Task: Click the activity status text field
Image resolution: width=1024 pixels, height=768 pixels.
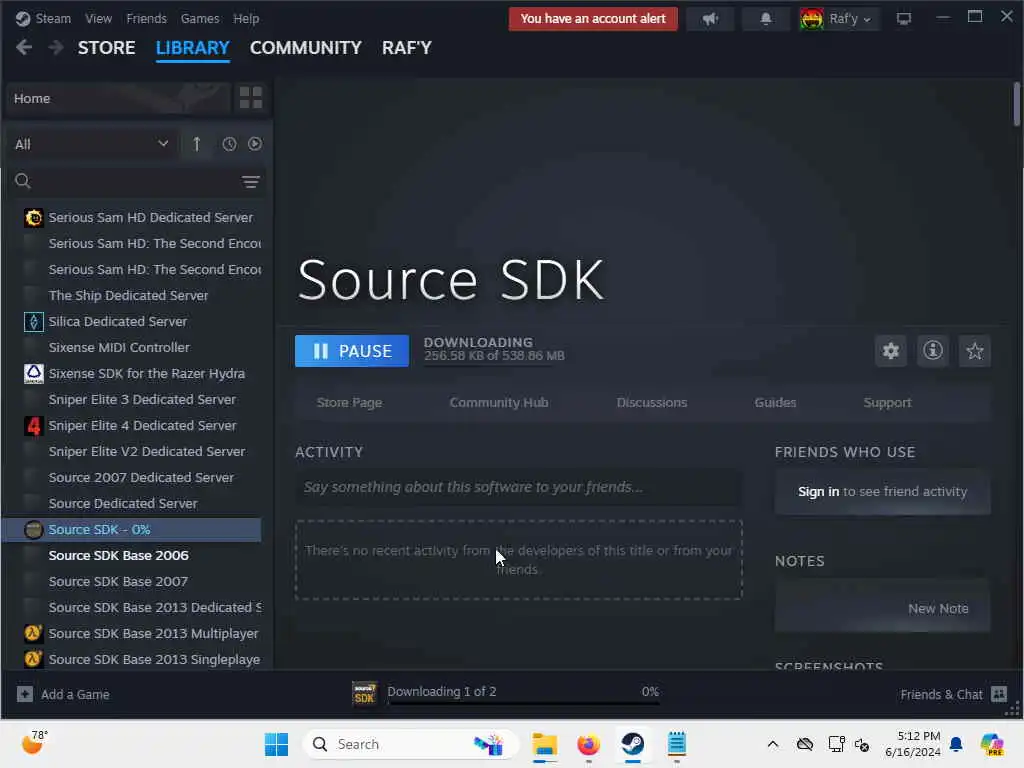Action: click(519, 487)
